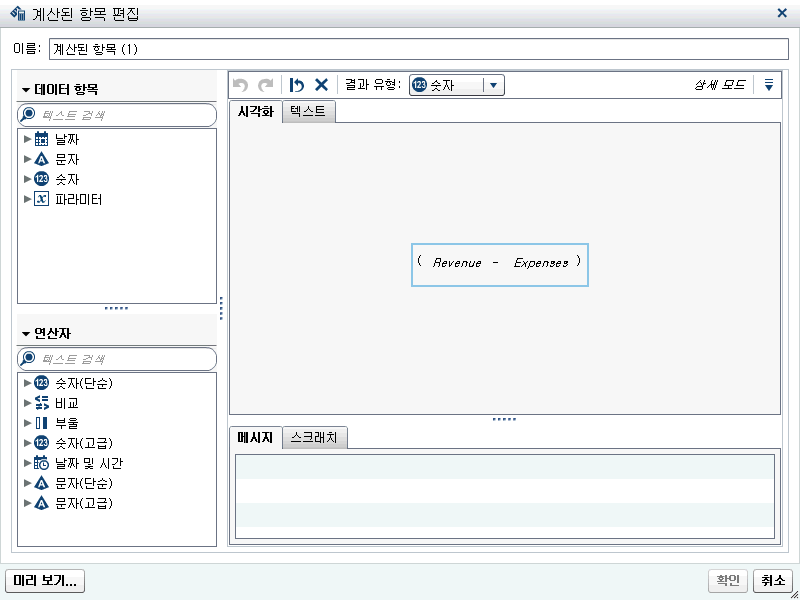Click the 상세 모드 icon at top right
800x600 pixels.
click(769, 85)
